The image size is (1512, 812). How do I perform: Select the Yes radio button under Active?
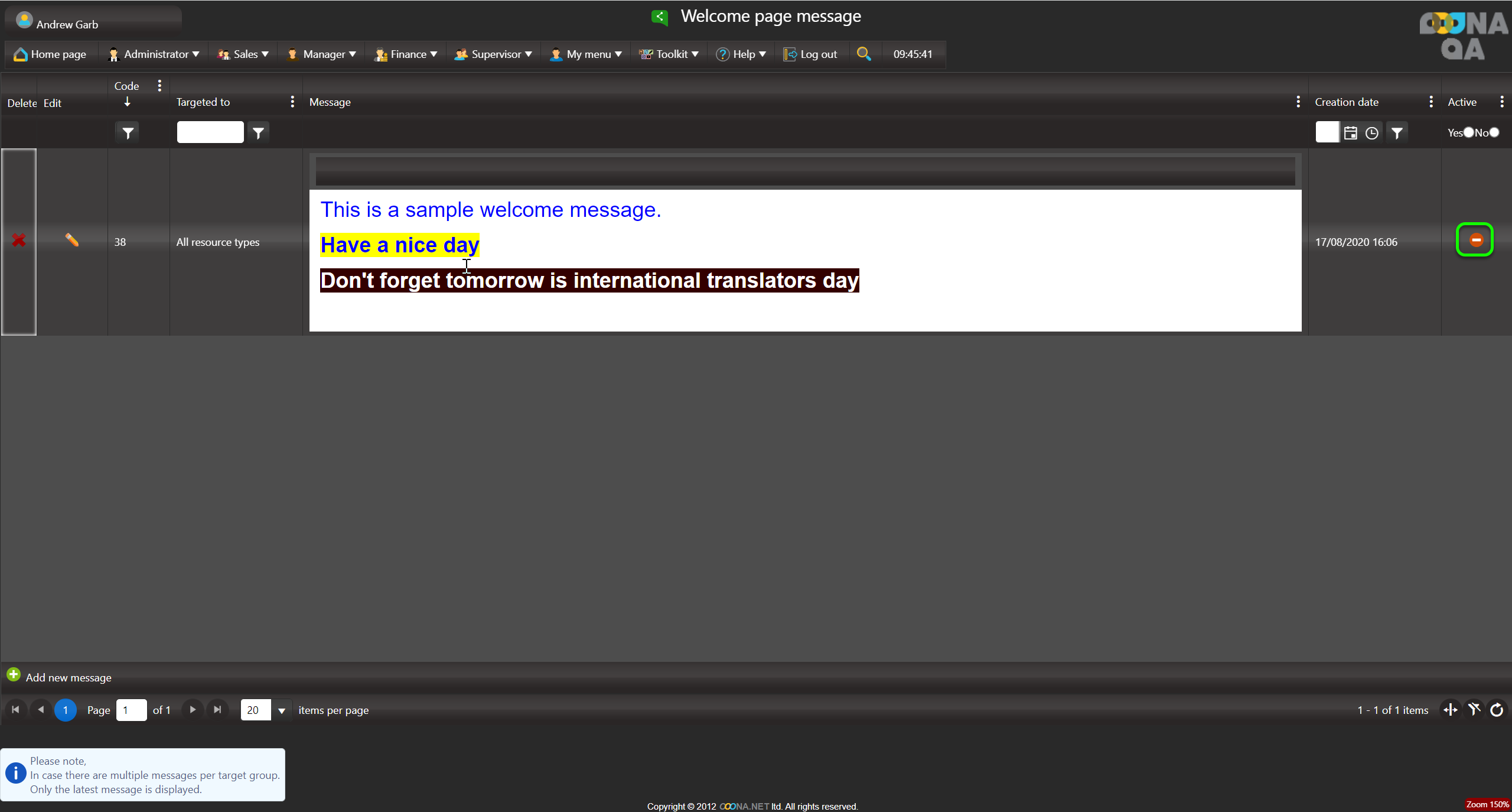pos(1468,132)
